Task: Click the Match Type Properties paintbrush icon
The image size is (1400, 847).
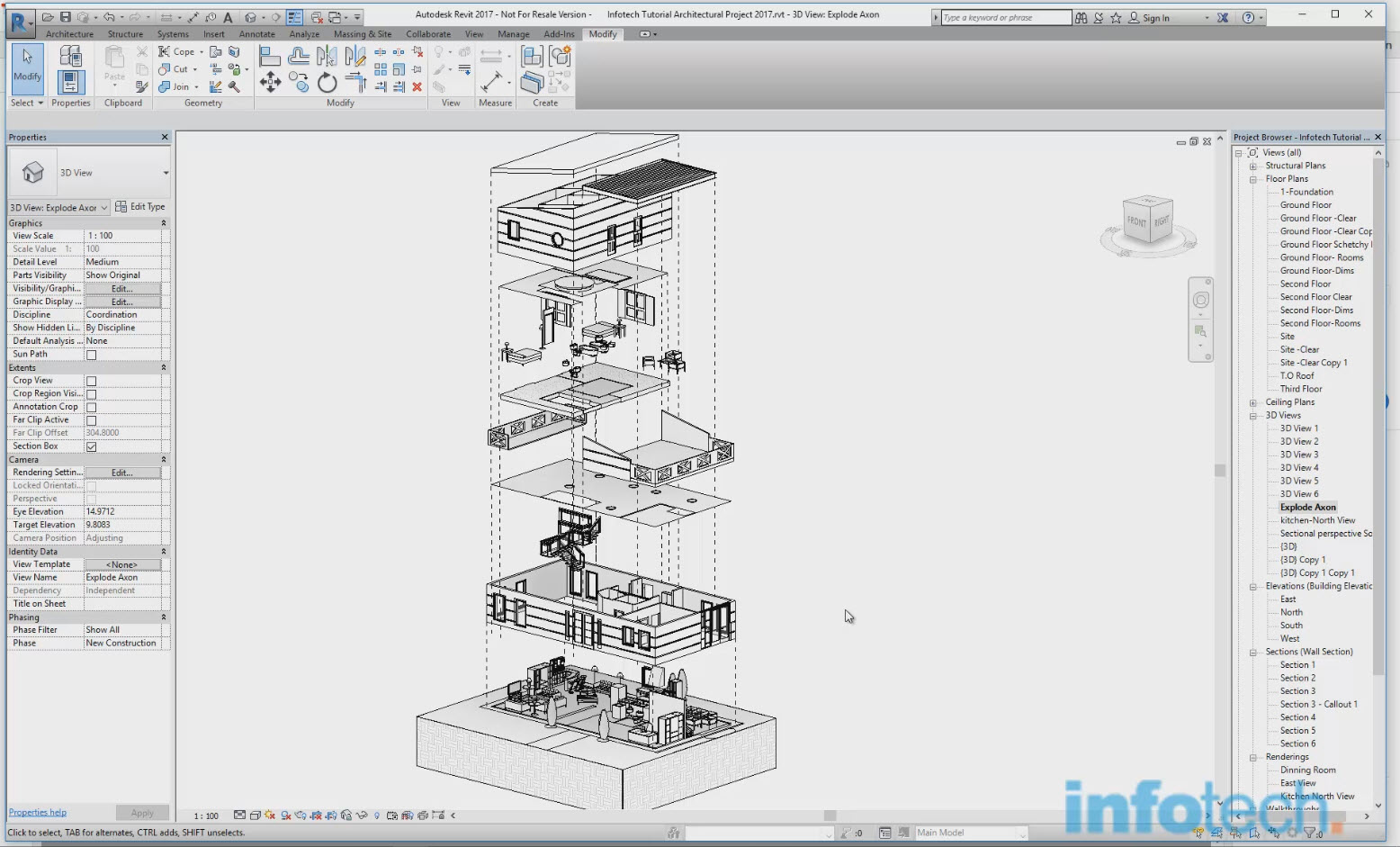Action: coord(142,86)
